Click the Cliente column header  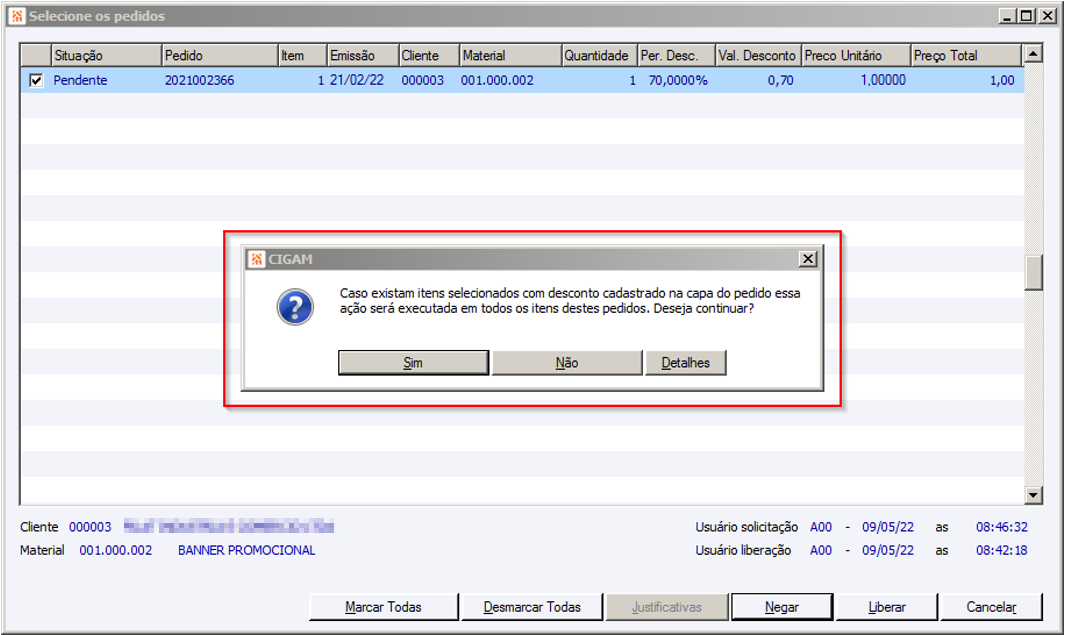pos(429,56)
